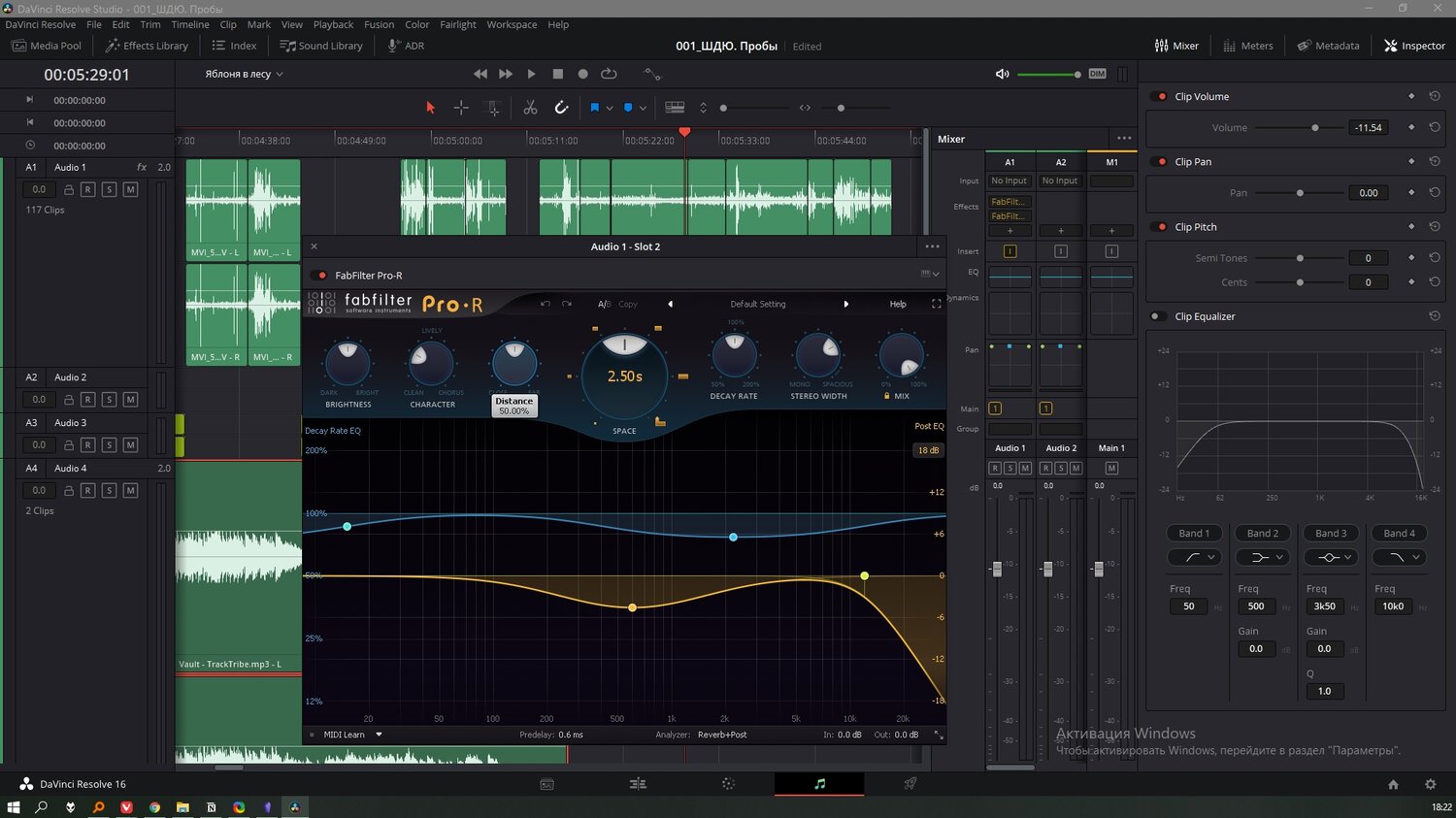Activate the range selection crosshair tool
Screen dimensions: 1456x818
tap(461, 108)
